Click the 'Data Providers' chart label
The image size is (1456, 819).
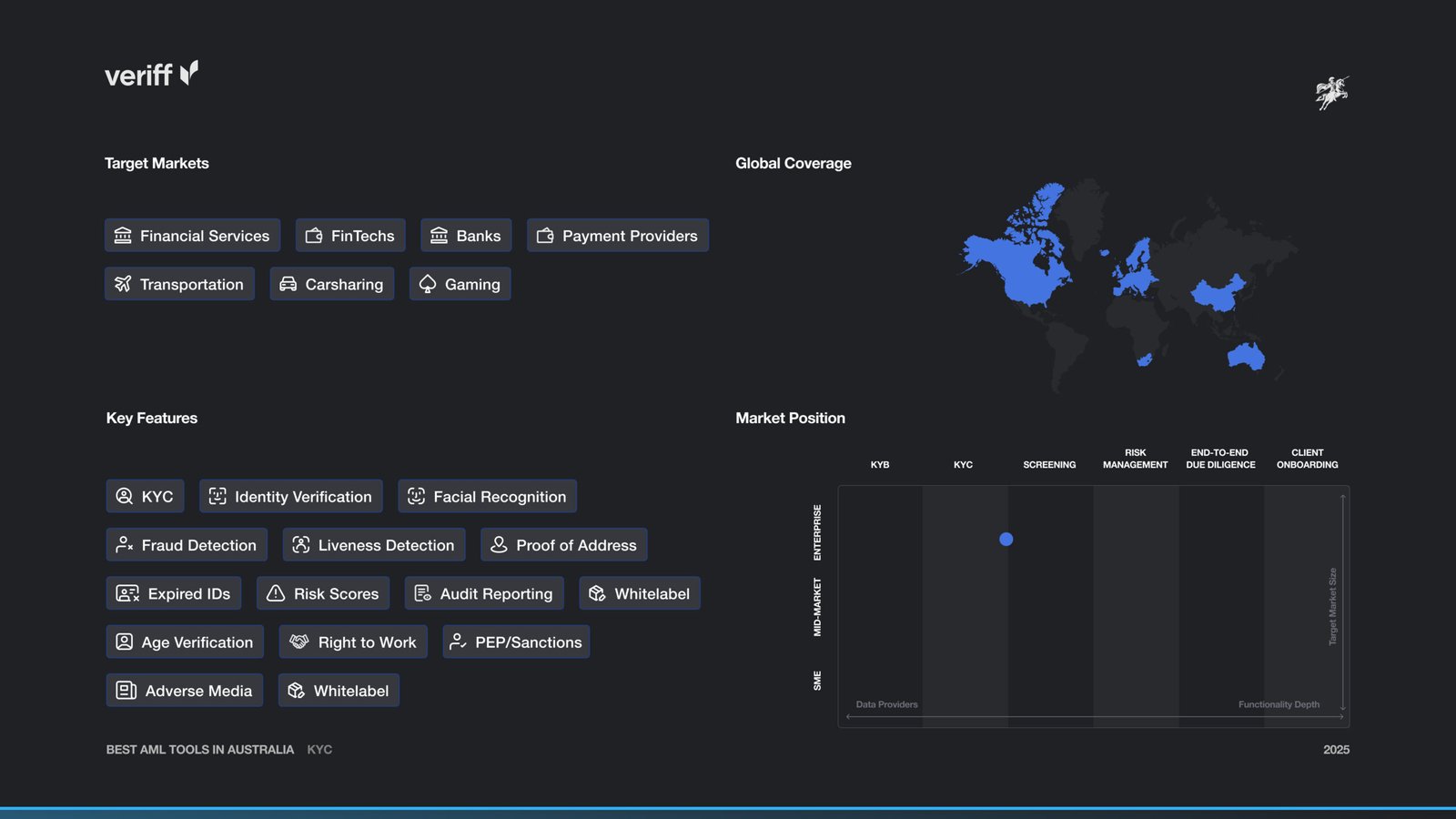[886, 704]
